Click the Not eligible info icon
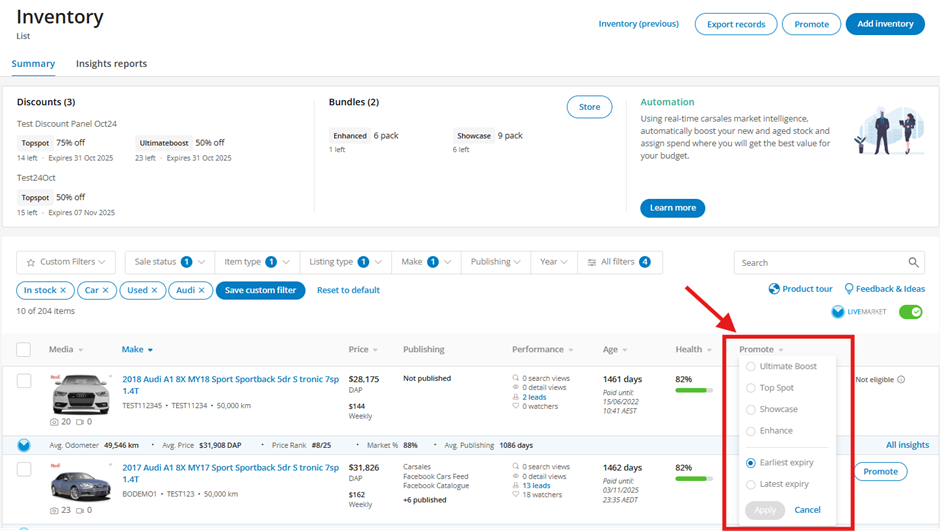The width and height of the screenshot is (940, 531). [901, 380]
